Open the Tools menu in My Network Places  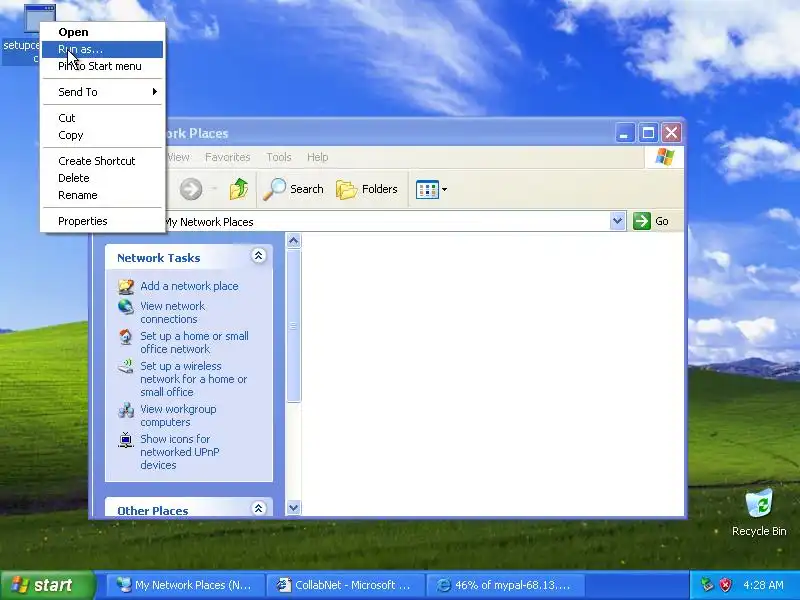coord(279,157)
